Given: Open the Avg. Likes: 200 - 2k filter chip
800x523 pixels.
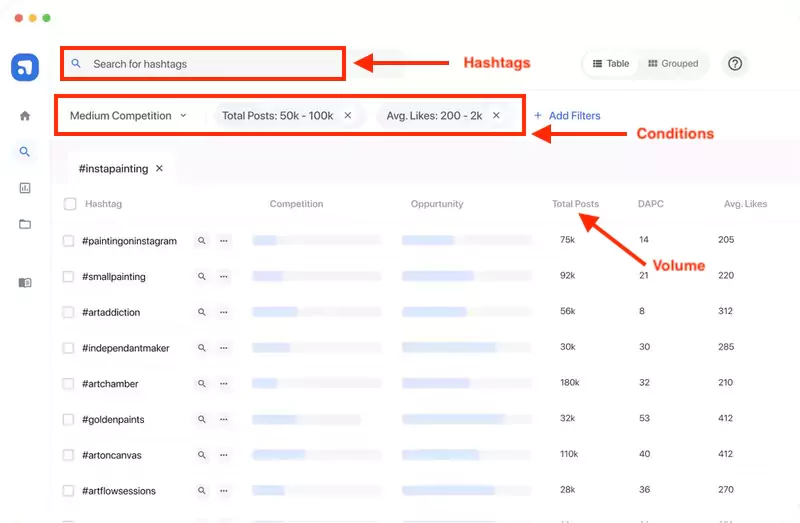Looking at the screenshot, I should tap(445, 116).
